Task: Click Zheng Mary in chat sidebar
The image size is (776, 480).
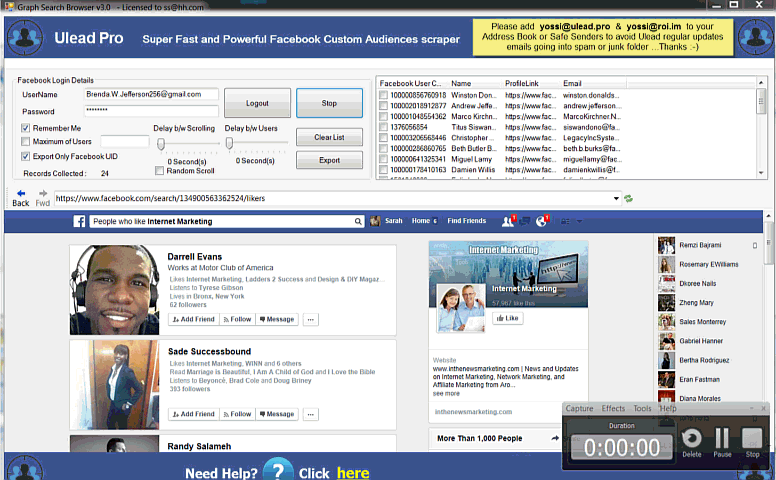Action: pyautogui.click(x=696, y=302)
